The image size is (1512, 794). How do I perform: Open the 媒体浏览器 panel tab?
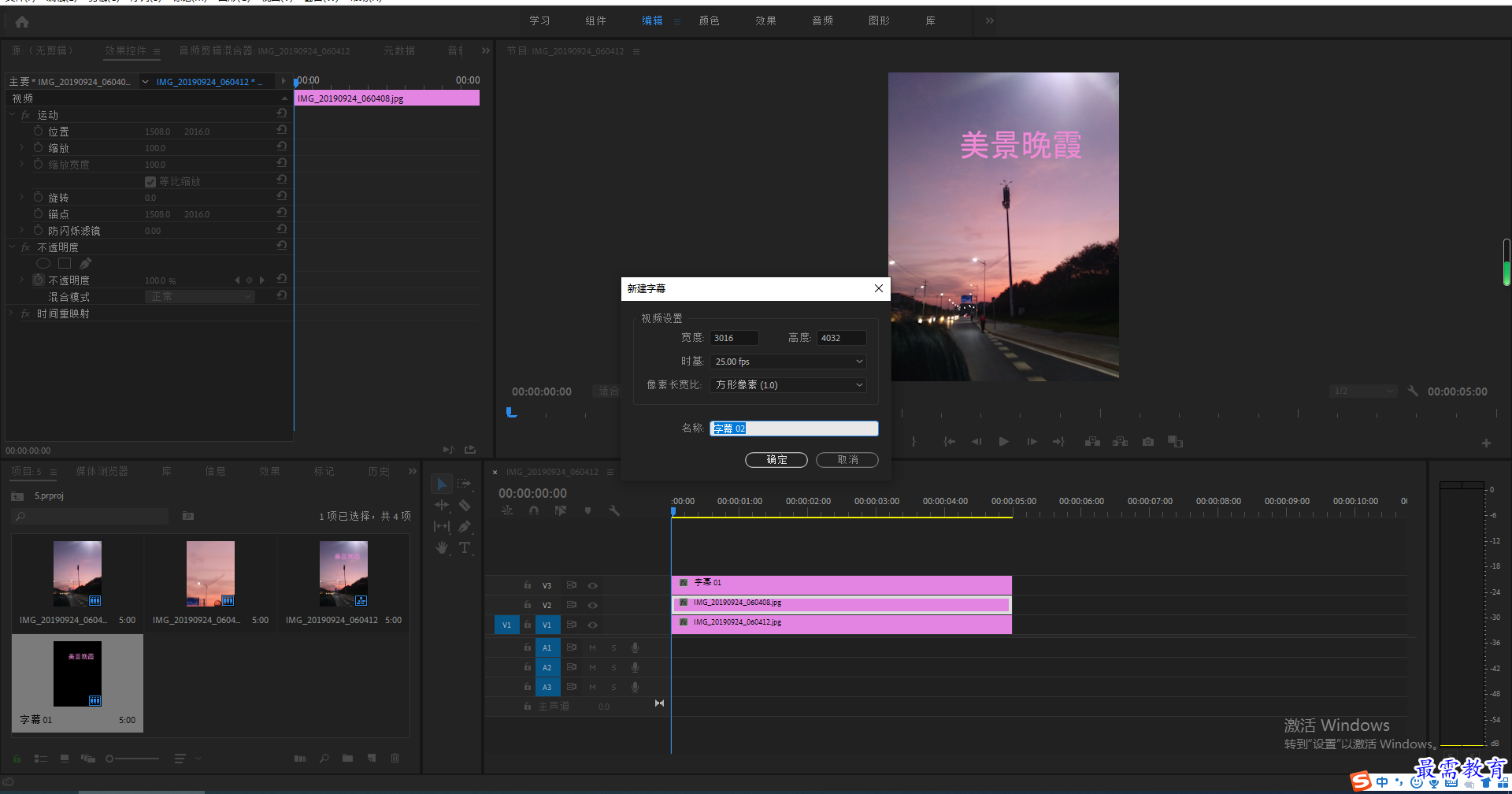[x=102, y=471]
